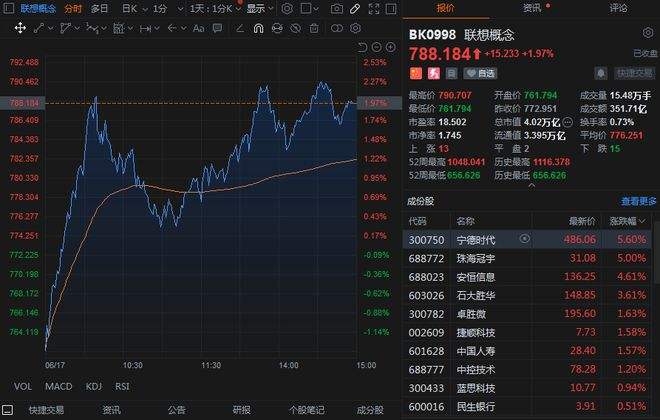
Task: Select the polyline shape drawing tool
Action: 65,28
